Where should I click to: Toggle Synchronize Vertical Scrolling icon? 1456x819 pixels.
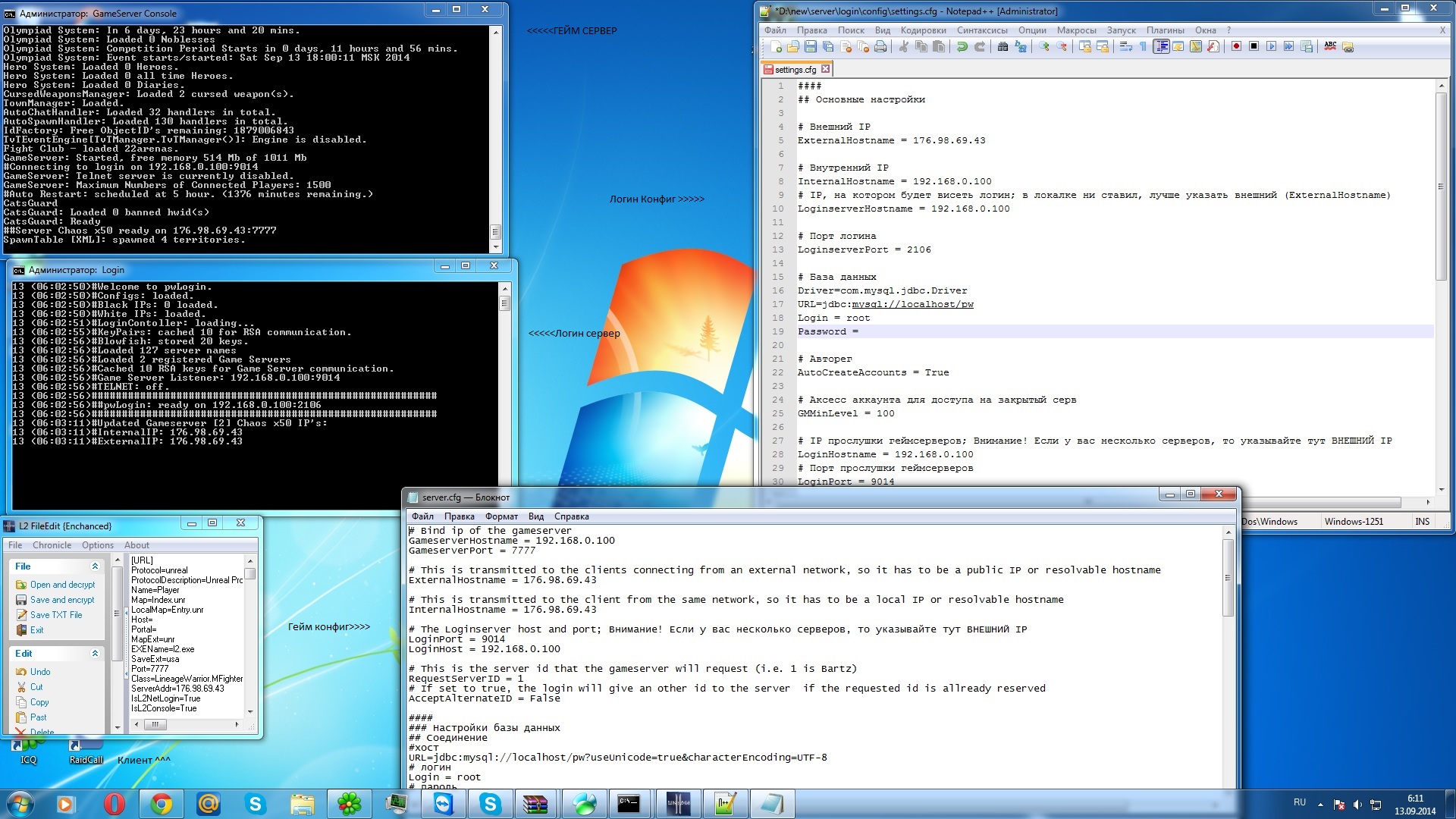[1085, 46]
